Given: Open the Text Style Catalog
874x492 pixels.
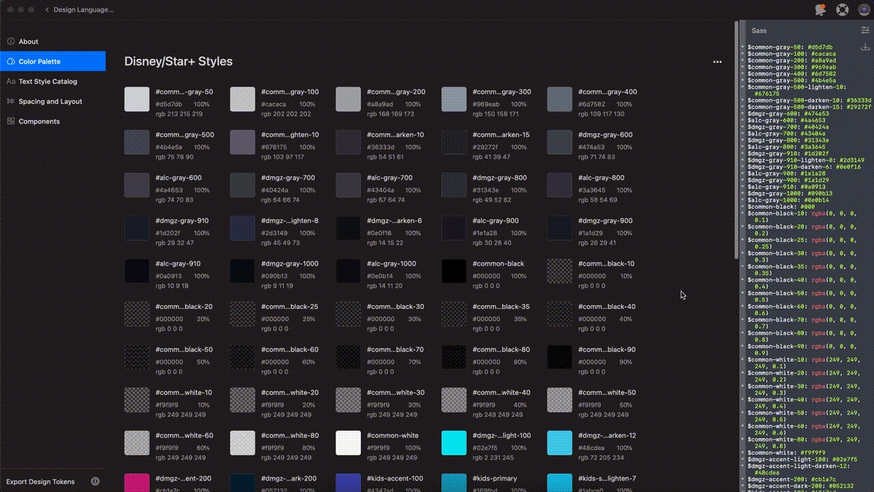Looking at the screenshot, I should tap(53, 81).
